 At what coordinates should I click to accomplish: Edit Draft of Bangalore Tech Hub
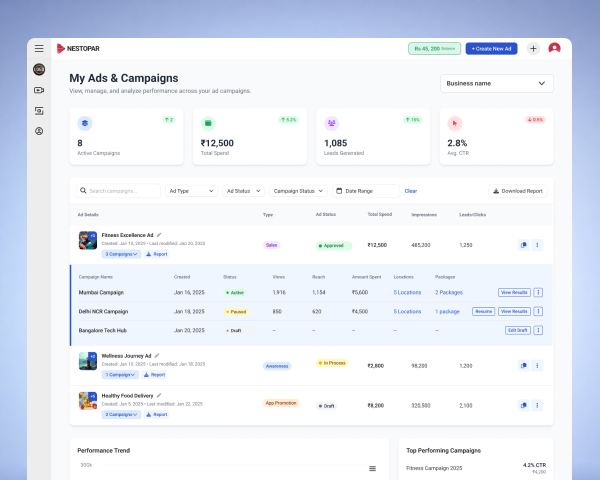point(518,330)
